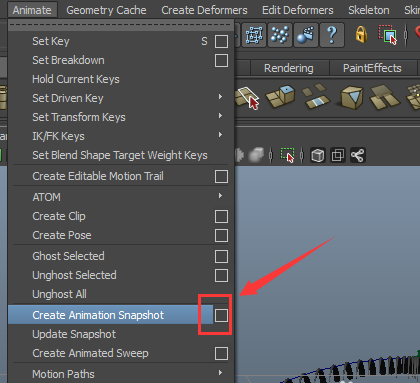Select Hold Current Keys
Viewport: 420px width, 383px height.
pos(121,79)
